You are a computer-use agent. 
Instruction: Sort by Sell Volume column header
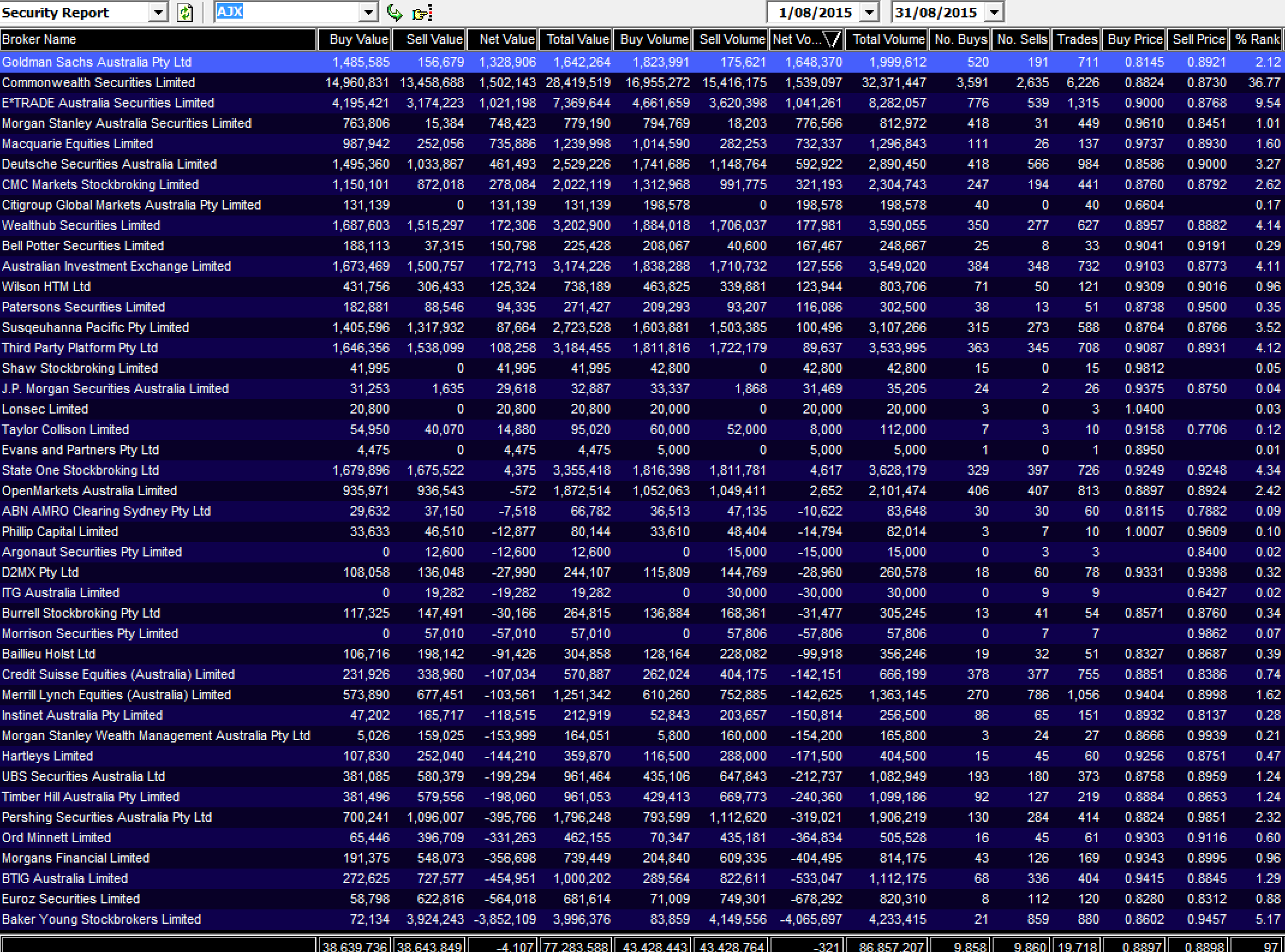click(730, 40)
